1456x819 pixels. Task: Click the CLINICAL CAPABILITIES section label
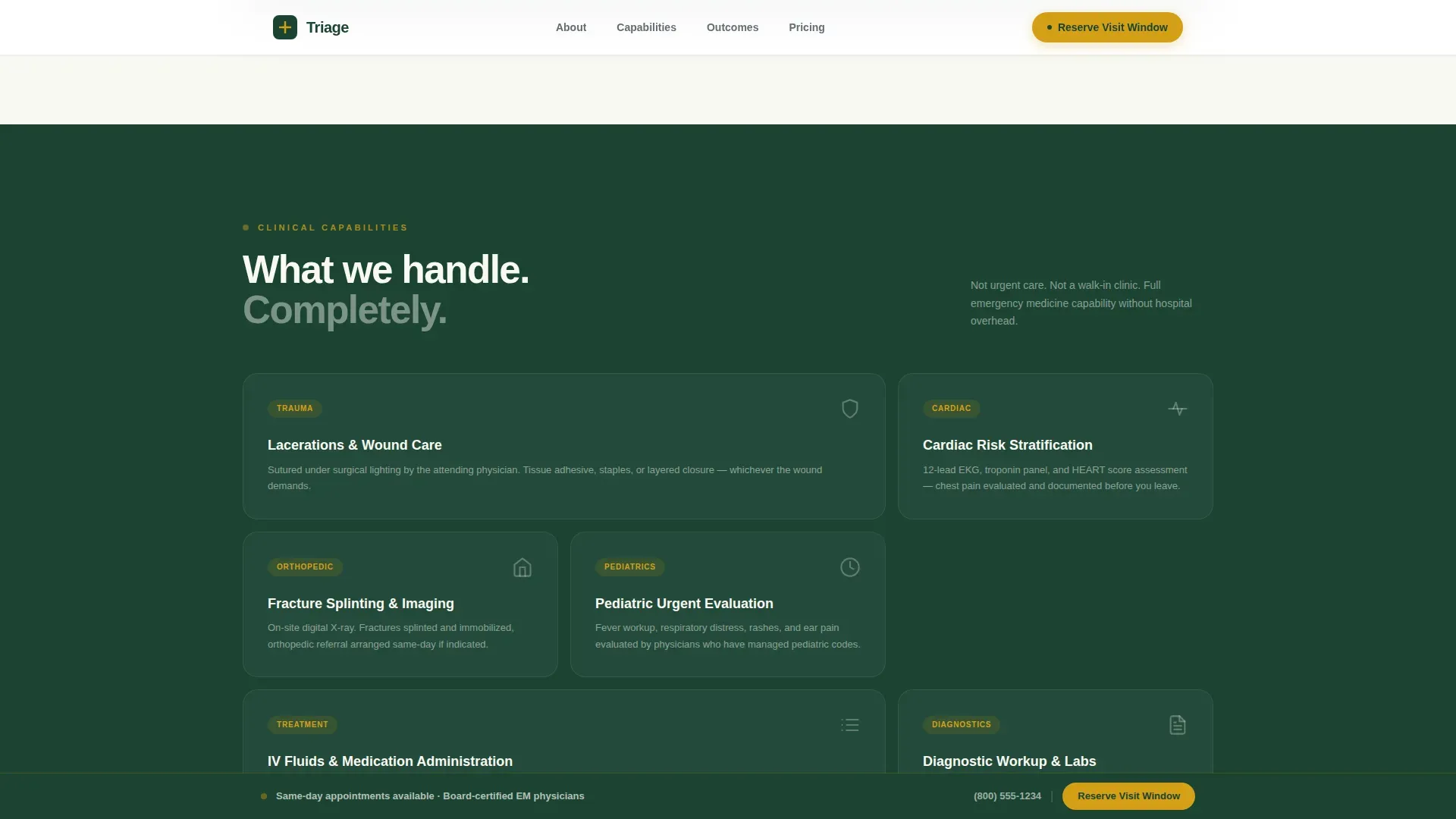(x=333, y=227)
